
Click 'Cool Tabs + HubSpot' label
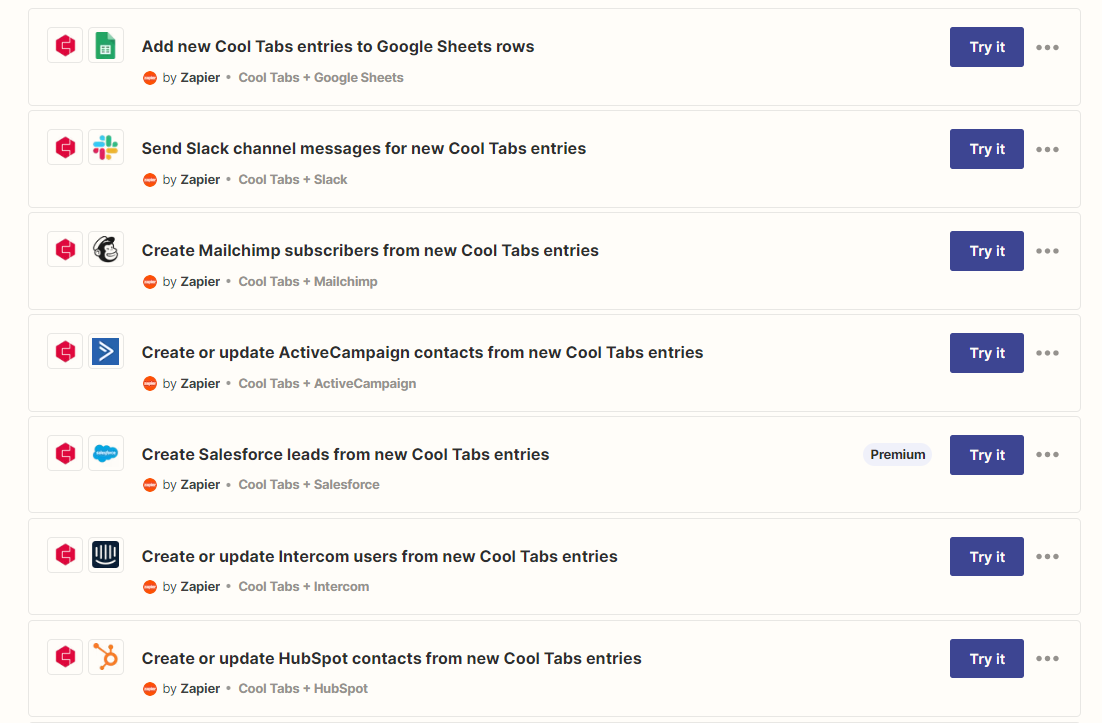click(x=303, y=688)
